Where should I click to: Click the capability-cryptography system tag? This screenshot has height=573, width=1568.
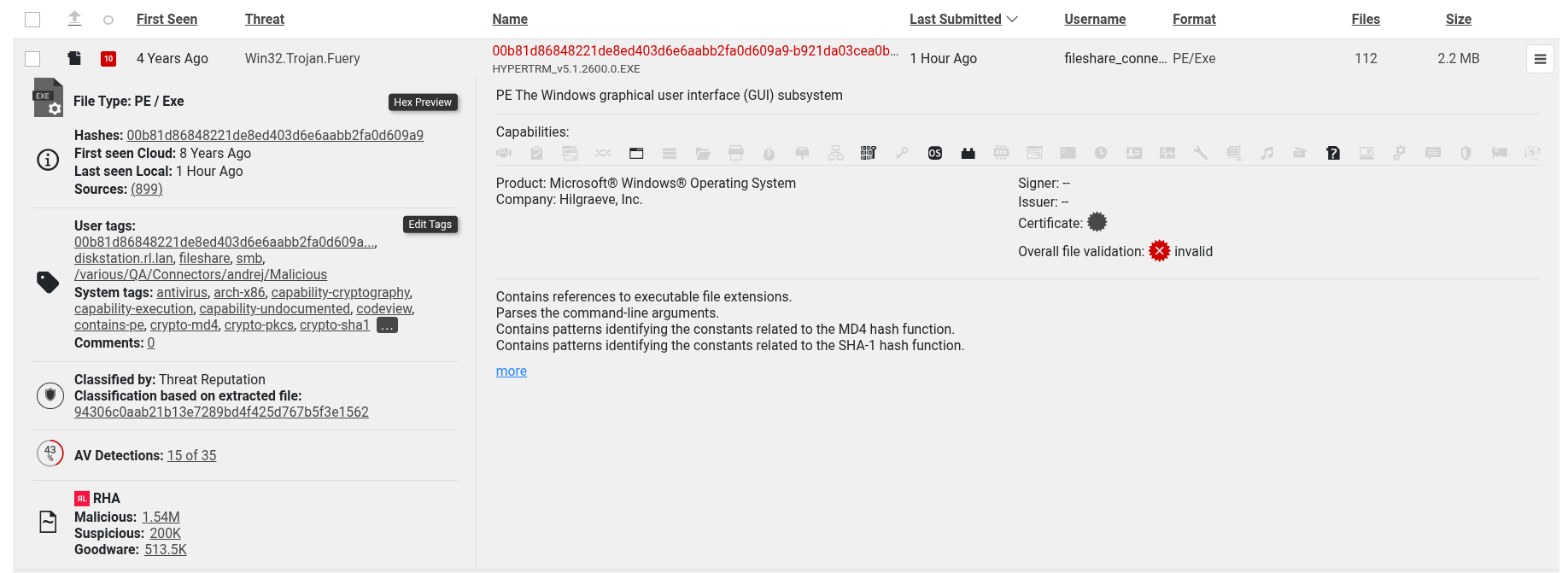pos(341,292)
